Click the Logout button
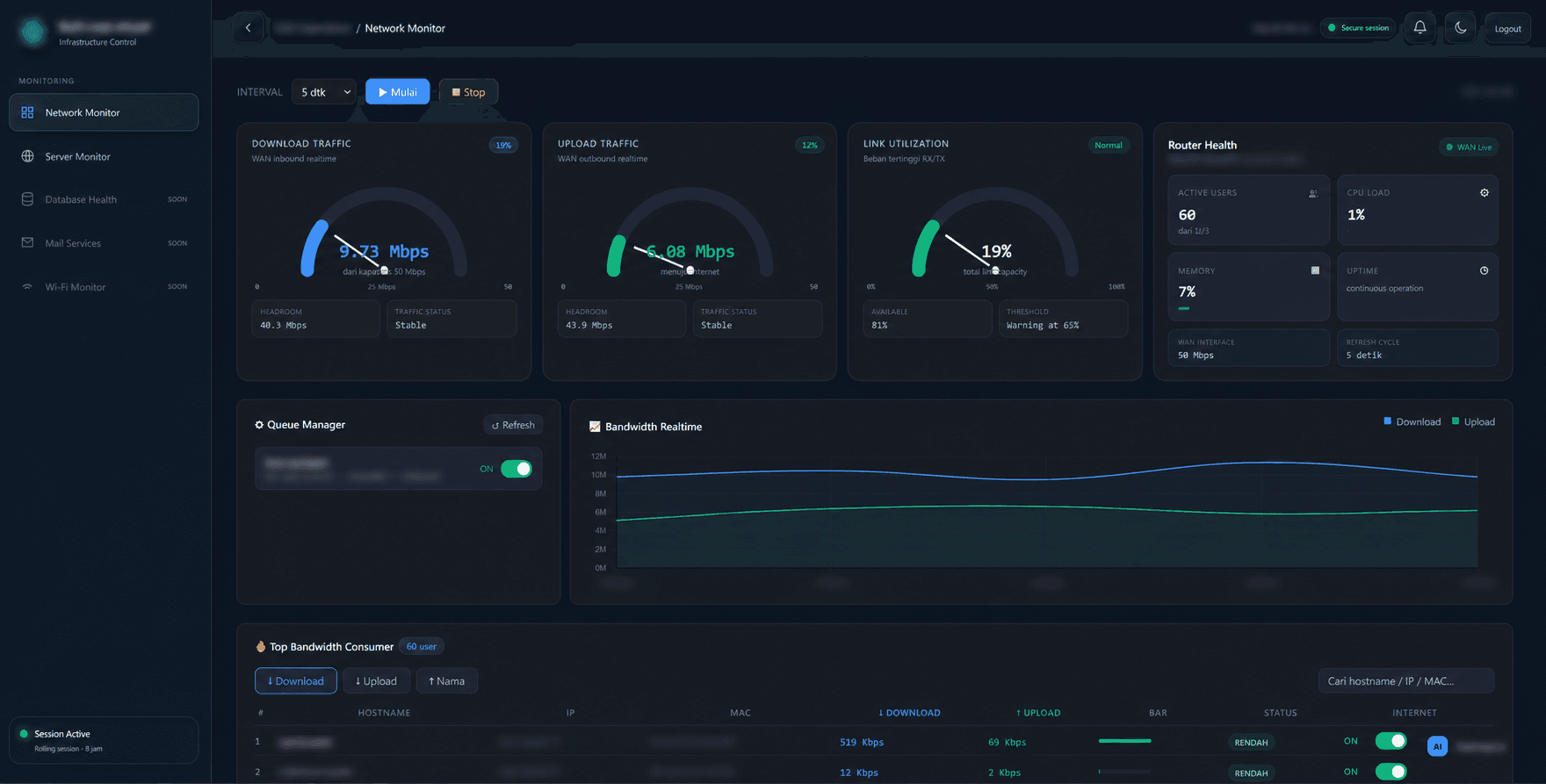1546x784 pixels. coord(1507,29)
